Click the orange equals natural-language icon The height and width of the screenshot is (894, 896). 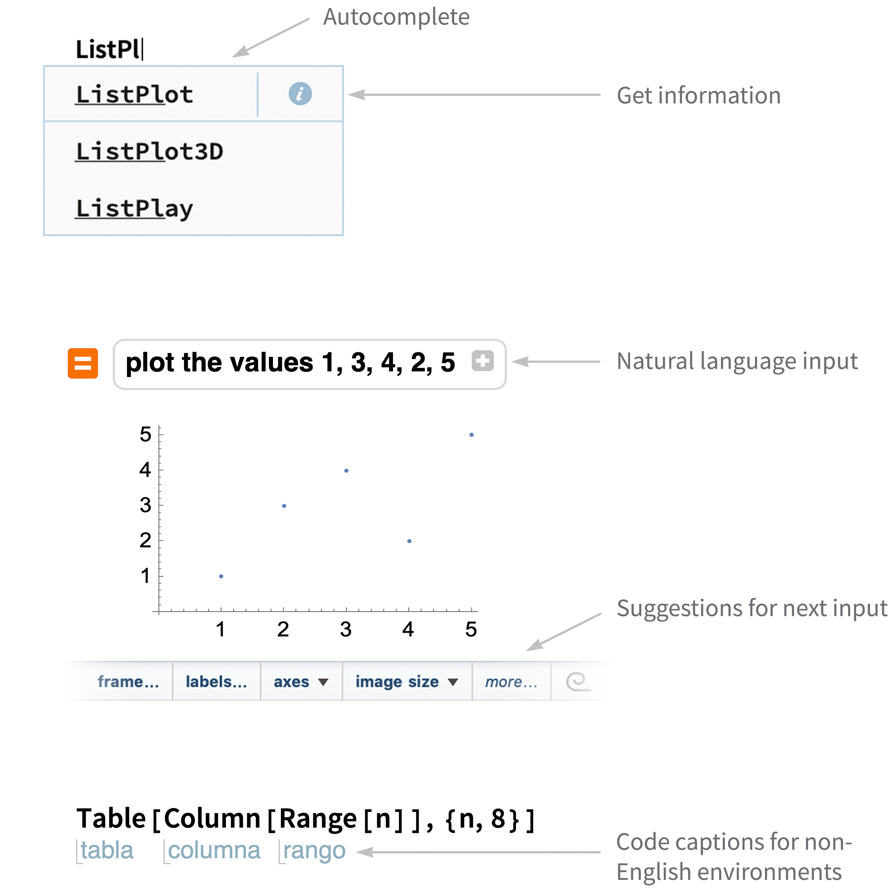pyautogui.click(x=83, y=363)
